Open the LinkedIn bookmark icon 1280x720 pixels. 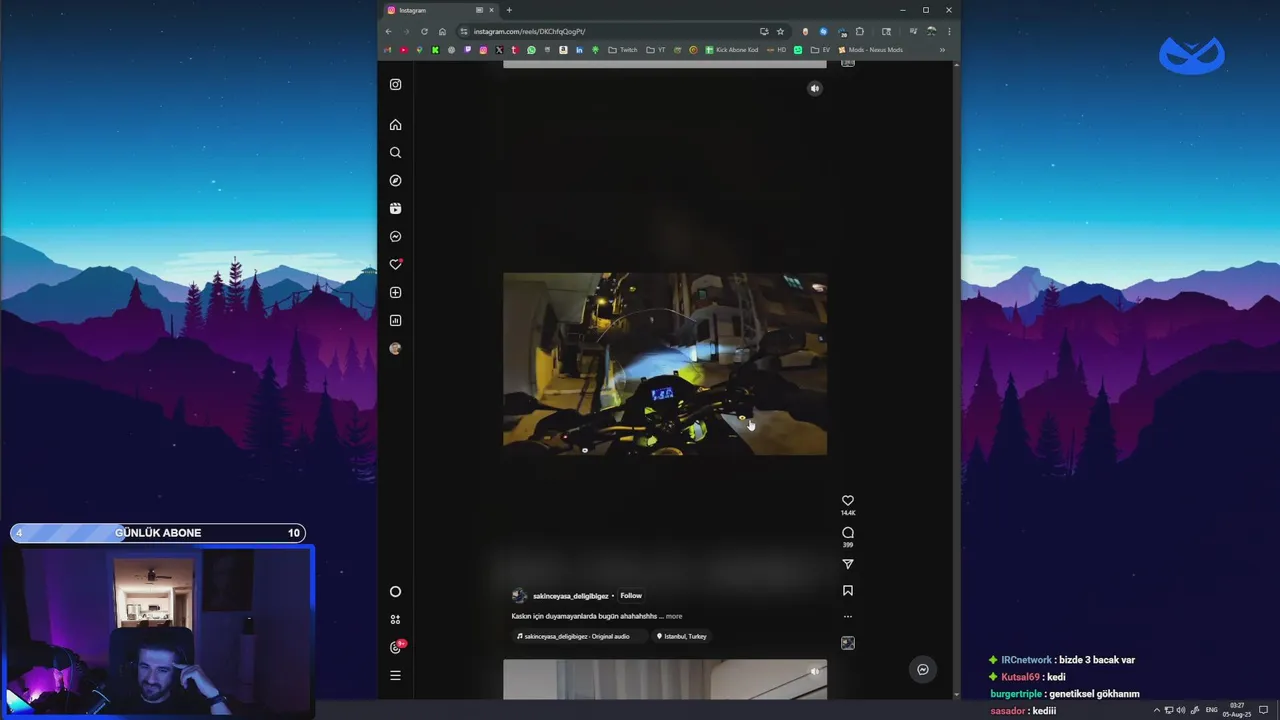tap(579, 50)
